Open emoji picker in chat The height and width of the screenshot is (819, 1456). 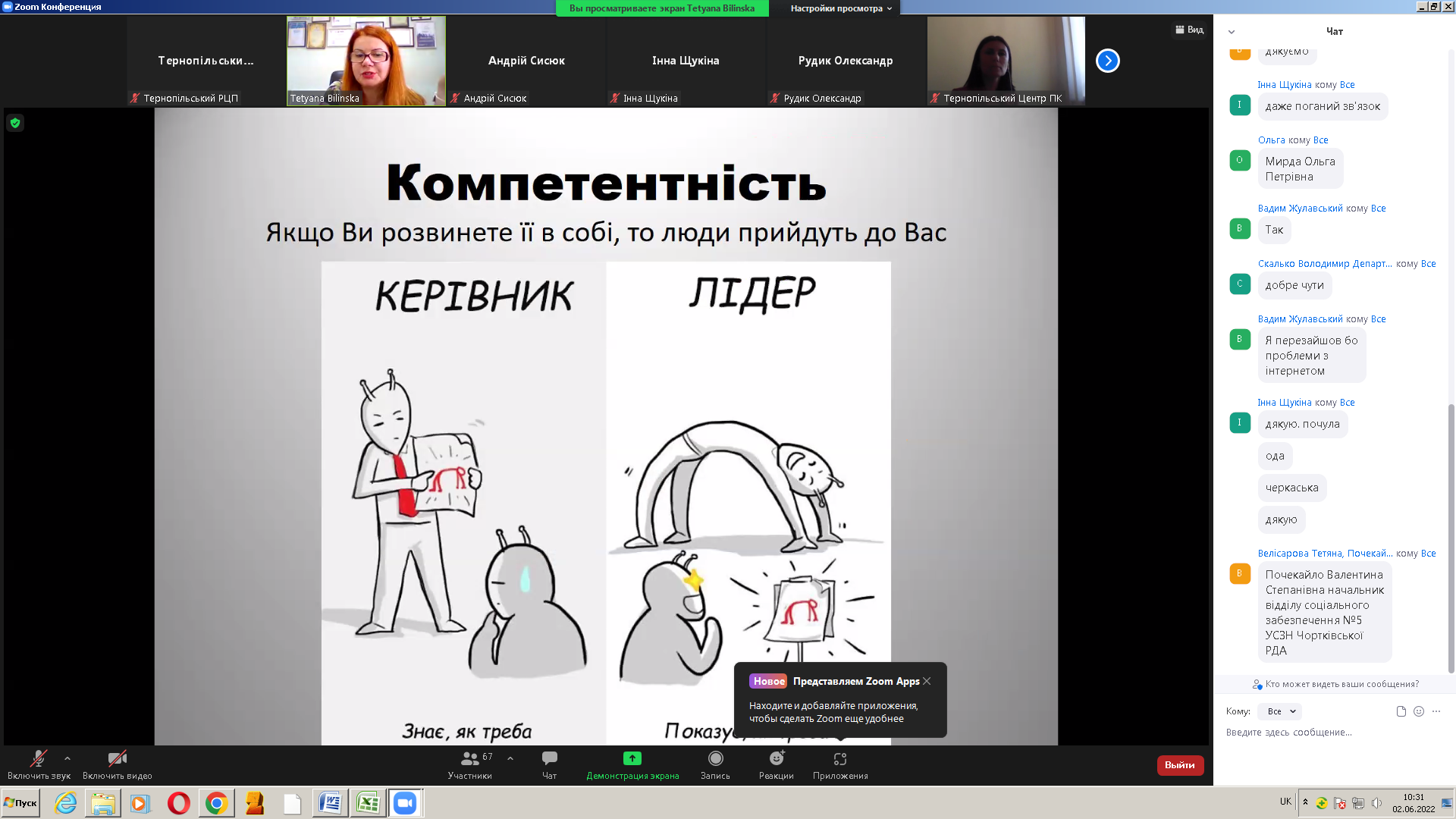(1419, 711)
